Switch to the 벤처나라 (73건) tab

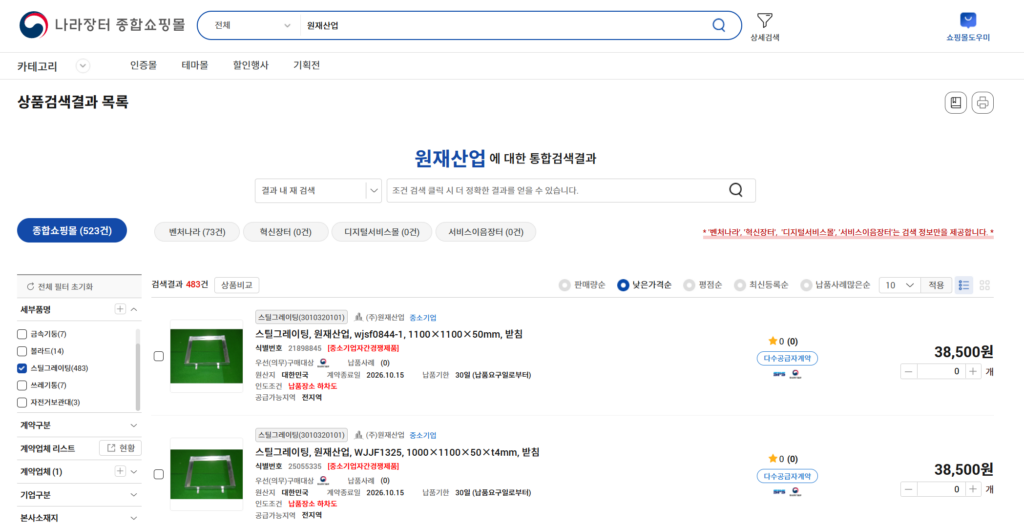197,231
